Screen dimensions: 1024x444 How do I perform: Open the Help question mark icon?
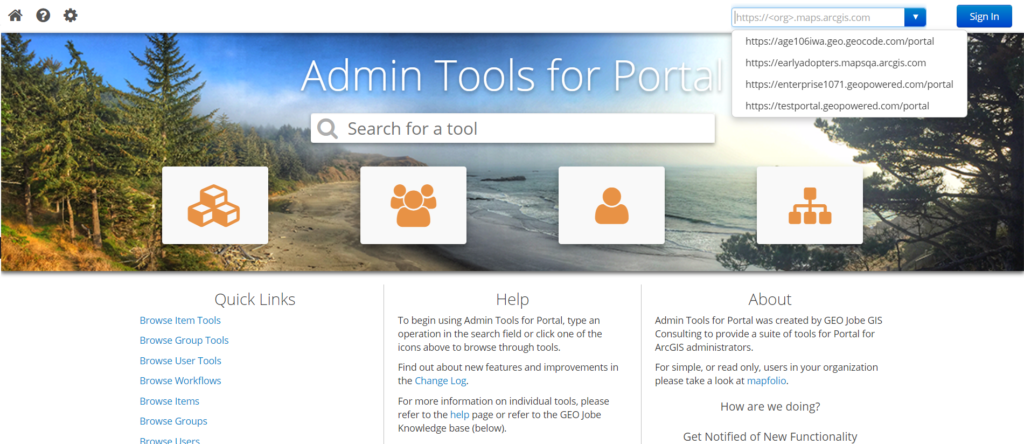43,16
